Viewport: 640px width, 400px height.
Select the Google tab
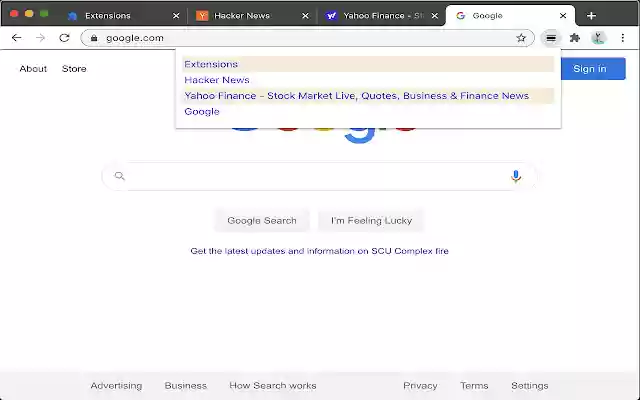coord(510,16)
